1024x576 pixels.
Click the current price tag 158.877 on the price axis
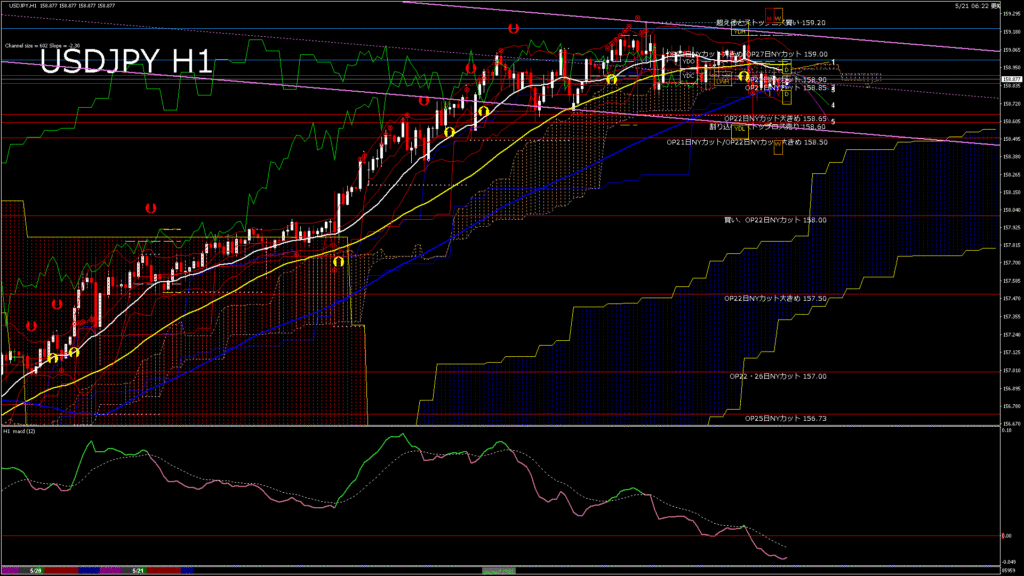pyautogui.click(x=1012, y=79)
